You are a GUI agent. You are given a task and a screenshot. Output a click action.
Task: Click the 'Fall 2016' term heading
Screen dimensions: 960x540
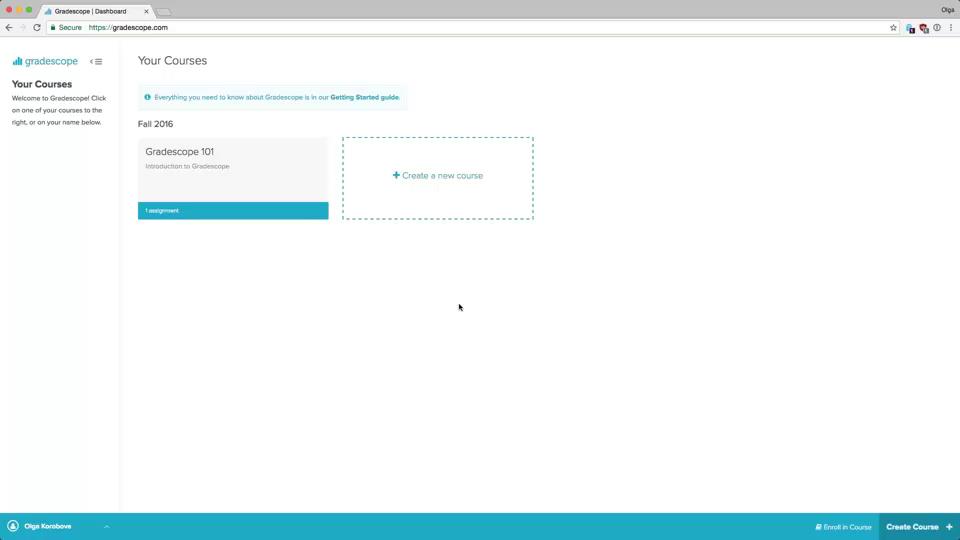click(156, 124)
